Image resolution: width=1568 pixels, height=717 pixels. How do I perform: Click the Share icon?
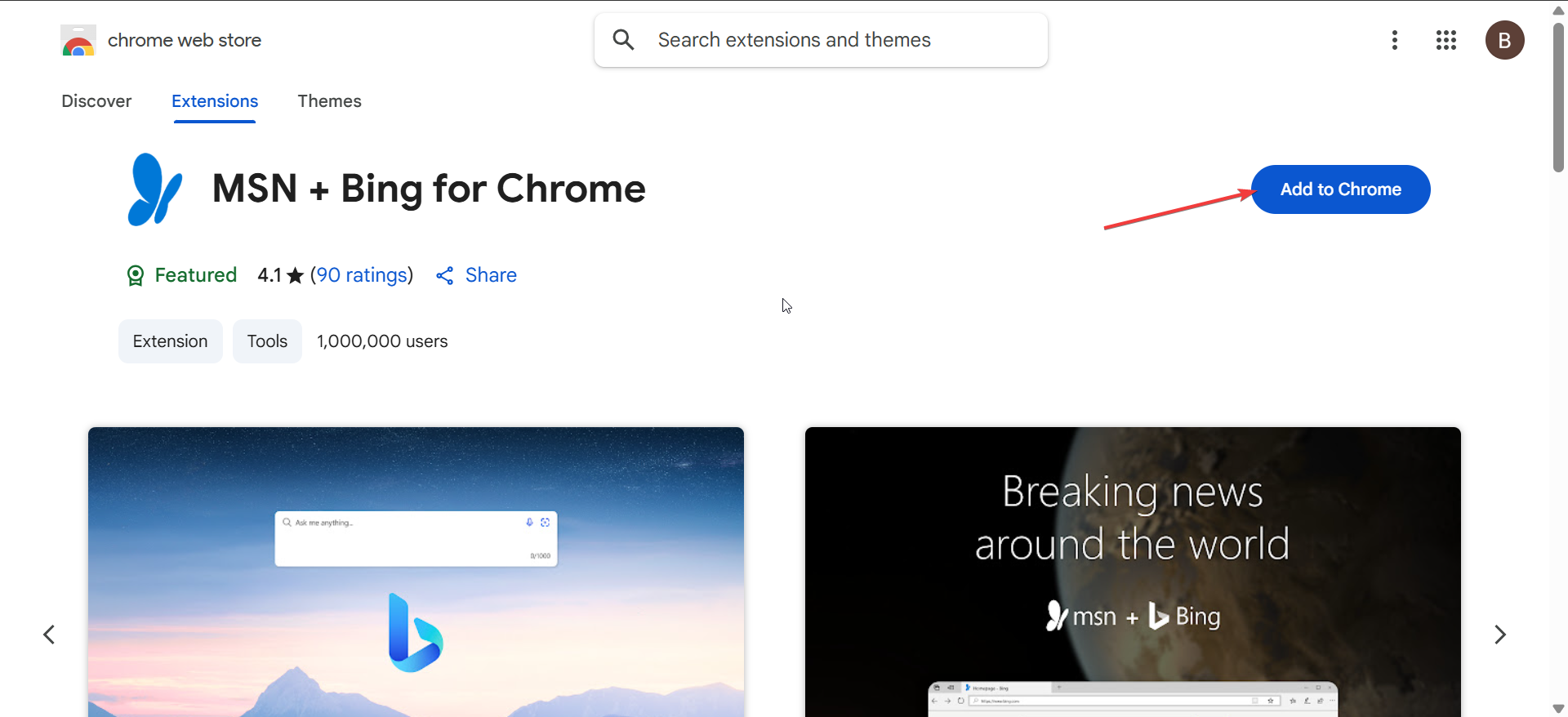pyautogui.click(x=445, y=276)
